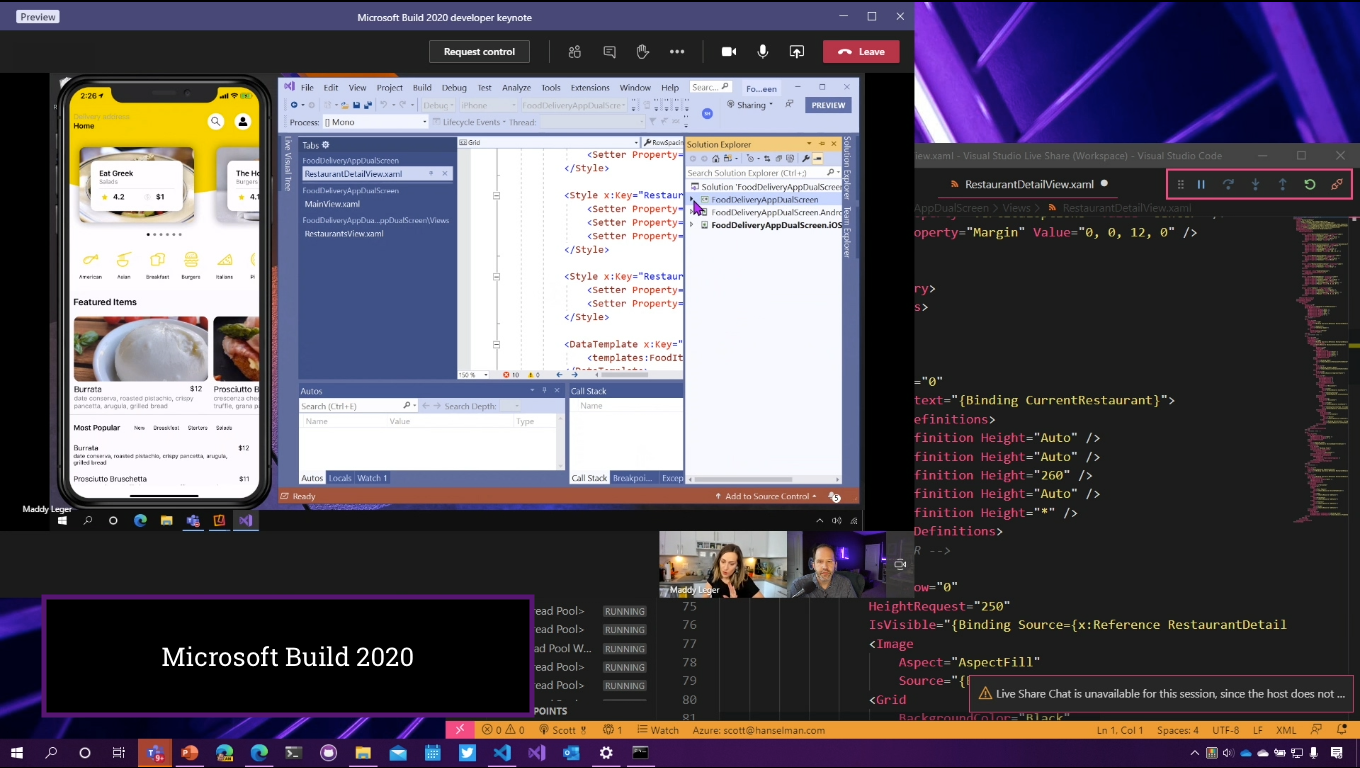Toggle the camera on or off
Image resolution: width=1360 pixels, height=768 pixels.
pos(729,52)
